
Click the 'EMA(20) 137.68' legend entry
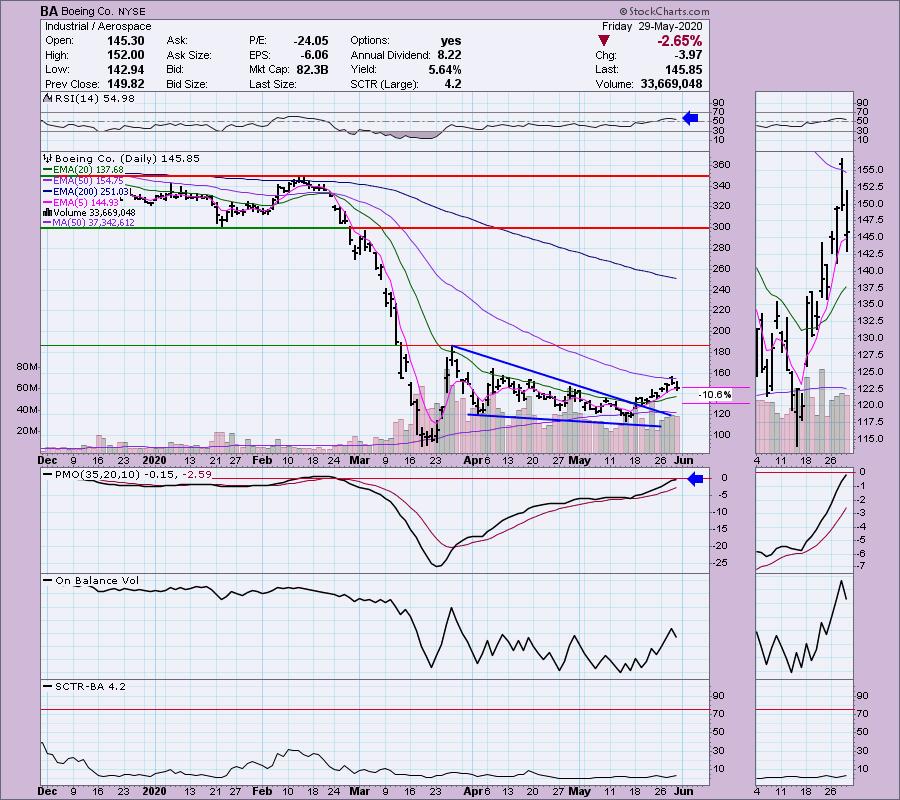[88, 170]
